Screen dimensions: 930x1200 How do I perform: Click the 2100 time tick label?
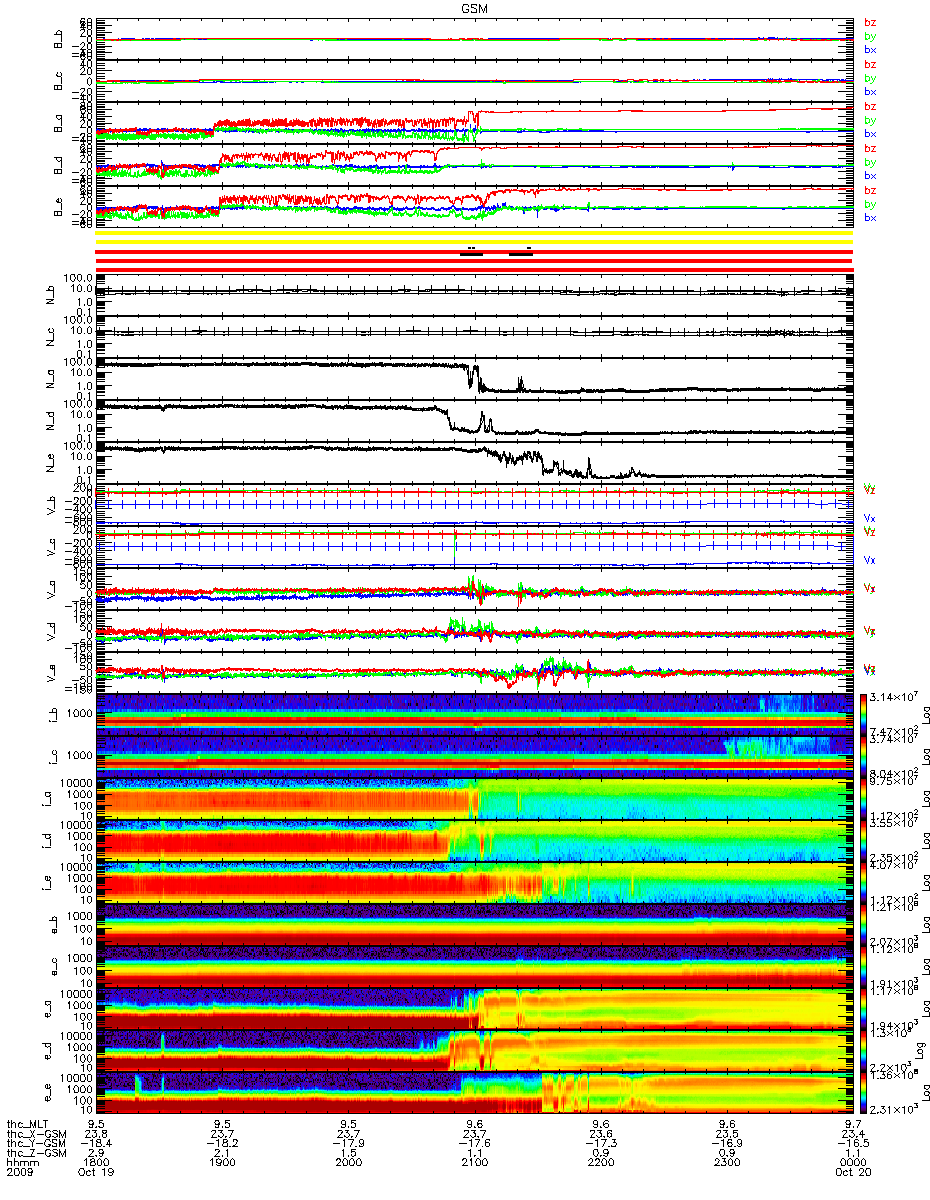pos(475,1163)
